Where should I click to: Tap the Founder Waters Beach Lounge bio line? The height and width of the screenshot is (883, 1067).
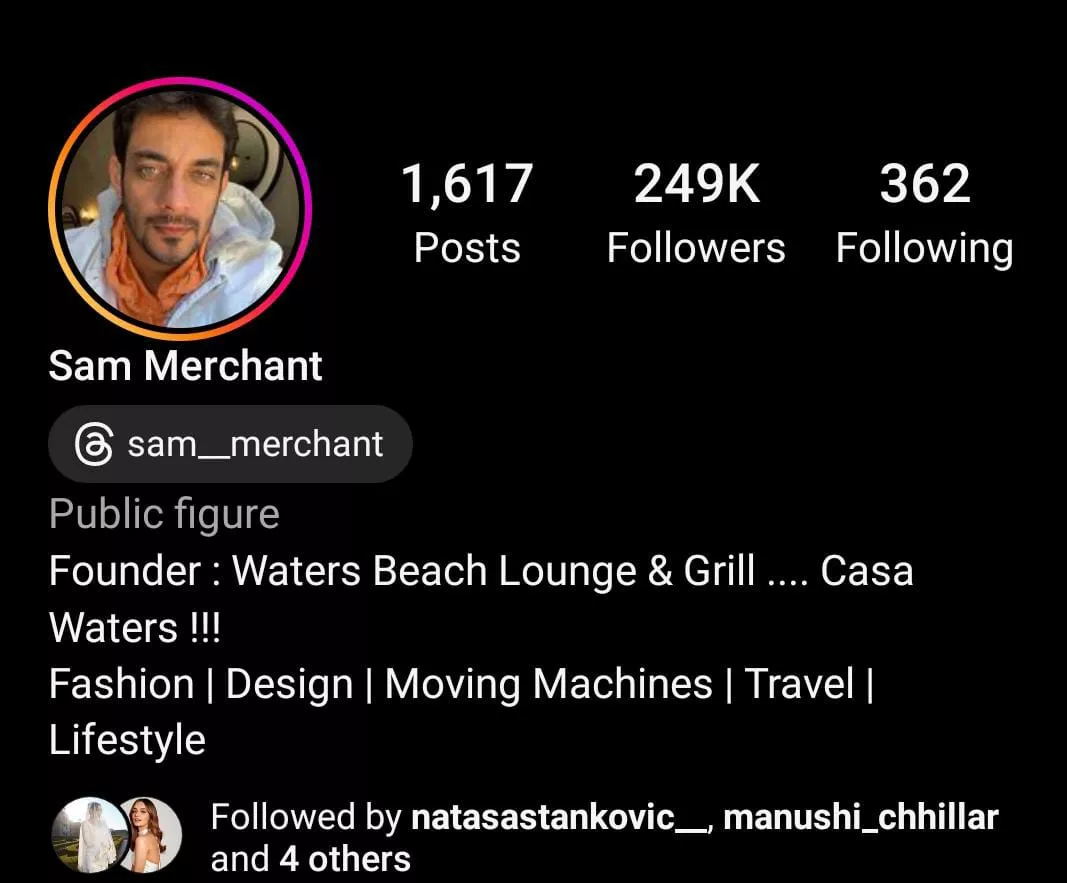[480, 599]
